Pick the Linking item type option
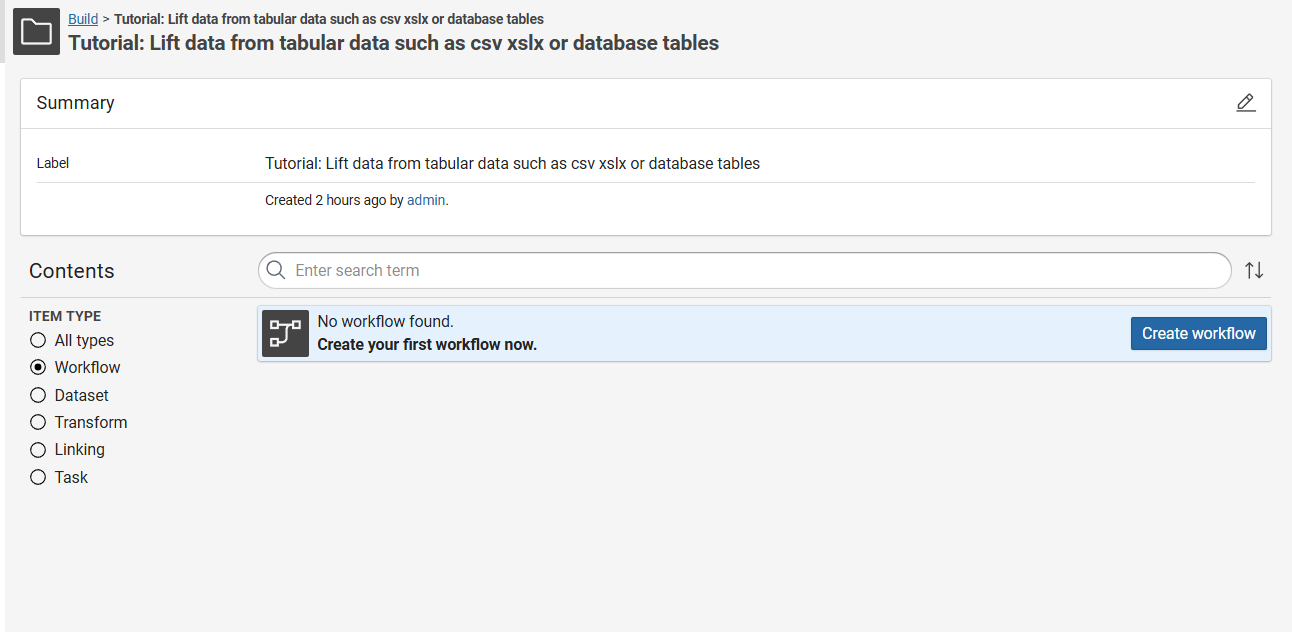The height and width of the screenshot is (632, 1292). (x=38, y=450)
